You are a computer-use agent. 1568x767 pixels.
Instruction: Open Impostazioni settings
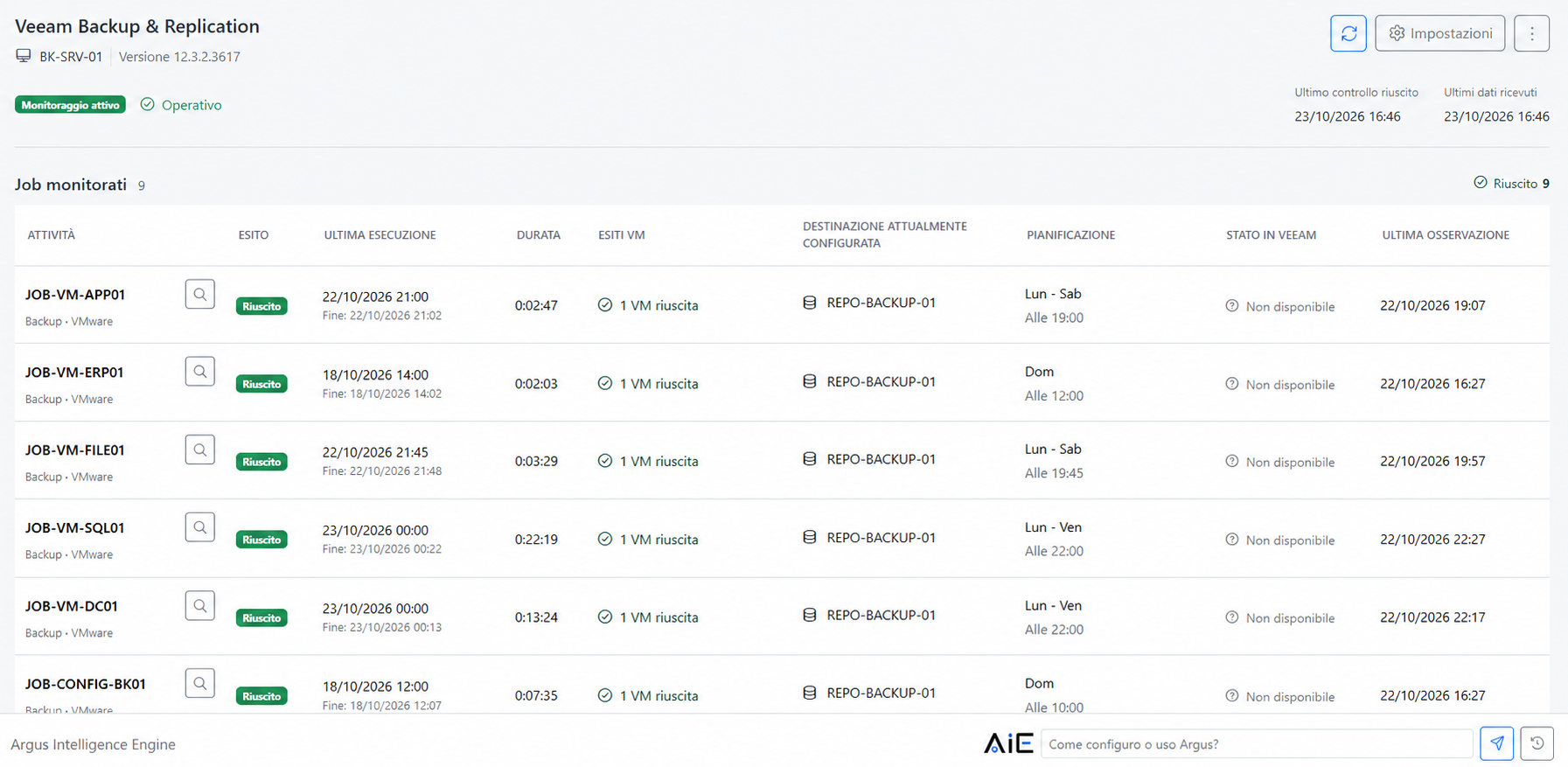pos(1439,33)
